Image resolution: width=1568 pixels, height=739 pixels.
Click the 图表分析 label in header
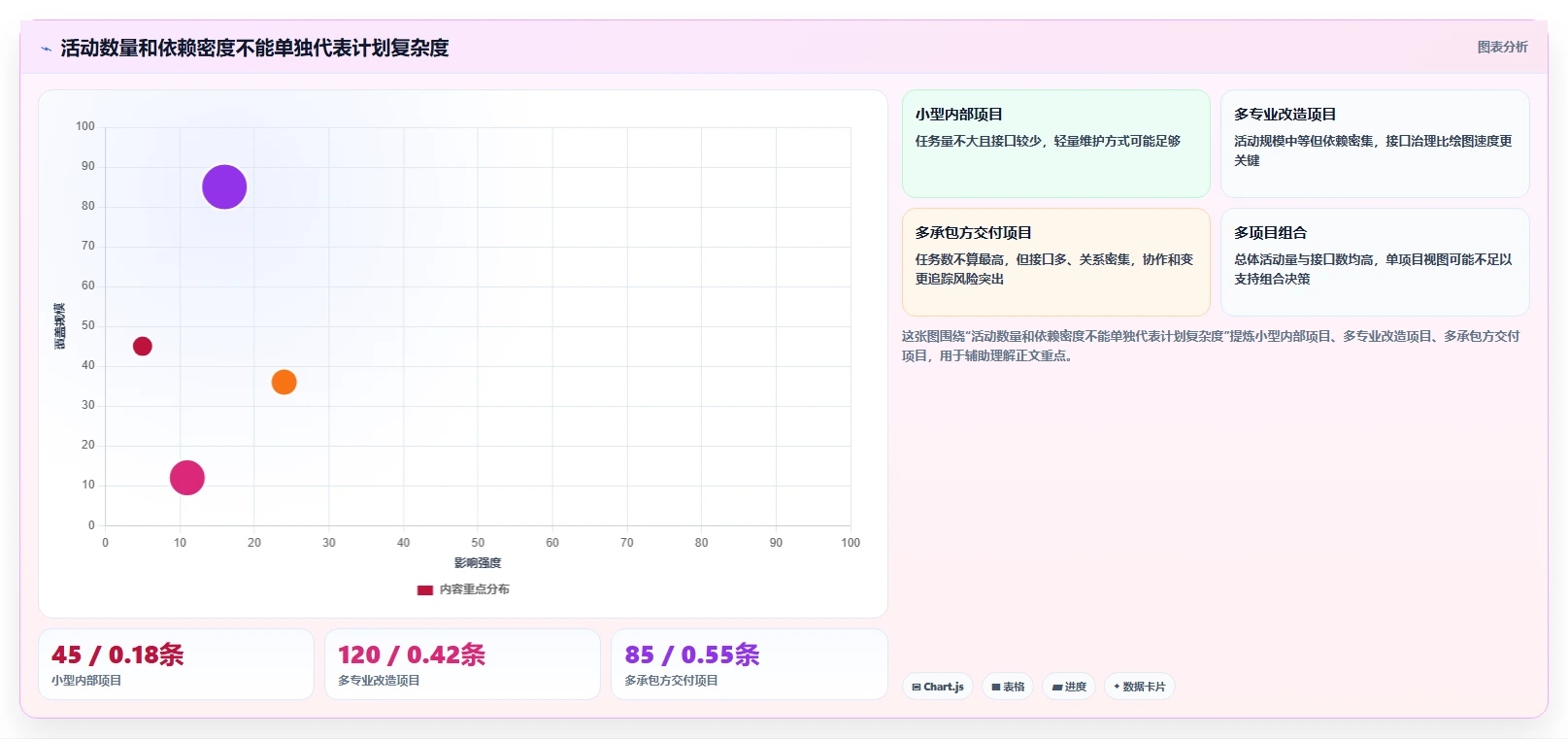pos(1502,47)
